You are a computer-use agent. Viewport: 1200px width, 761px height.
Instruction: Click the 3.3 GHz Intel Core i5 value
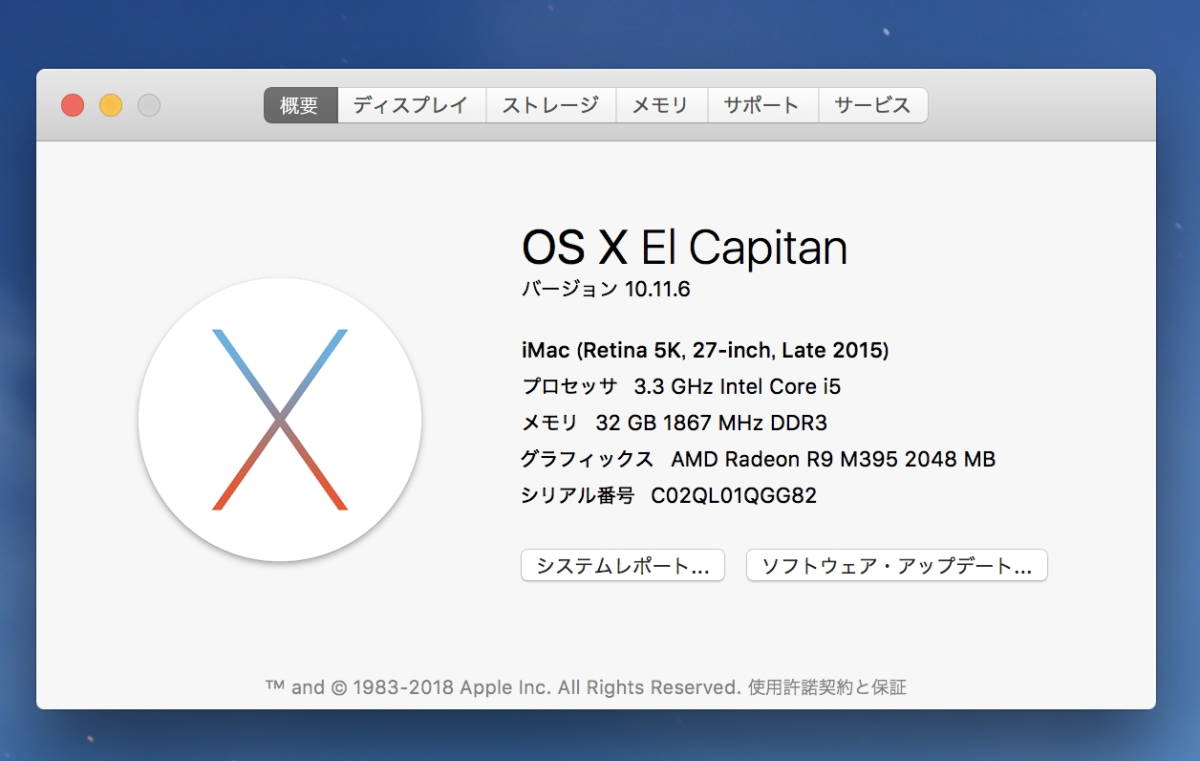point(738,386)
